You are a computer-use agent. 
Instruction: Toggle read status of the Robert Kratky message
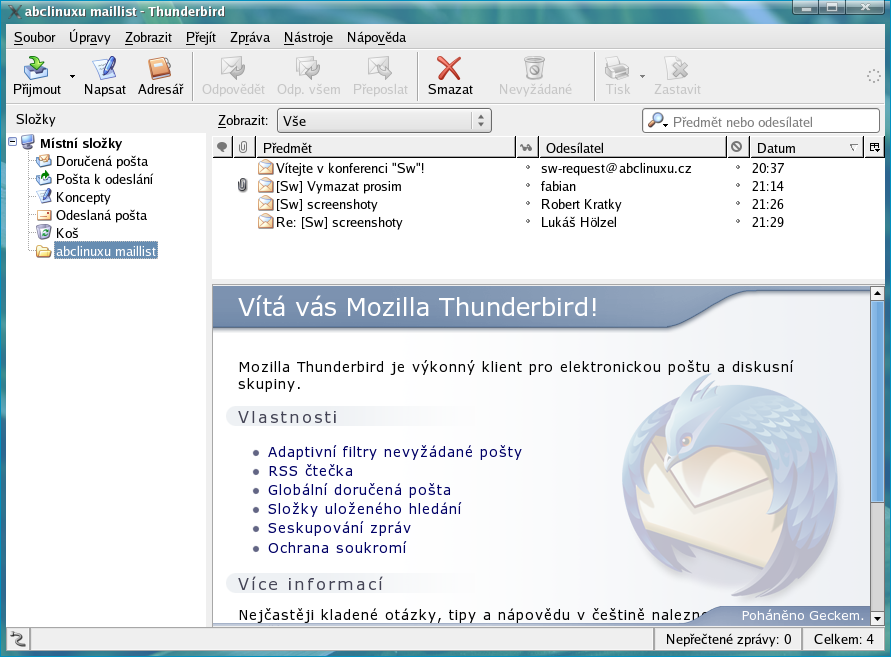[527, 204]
